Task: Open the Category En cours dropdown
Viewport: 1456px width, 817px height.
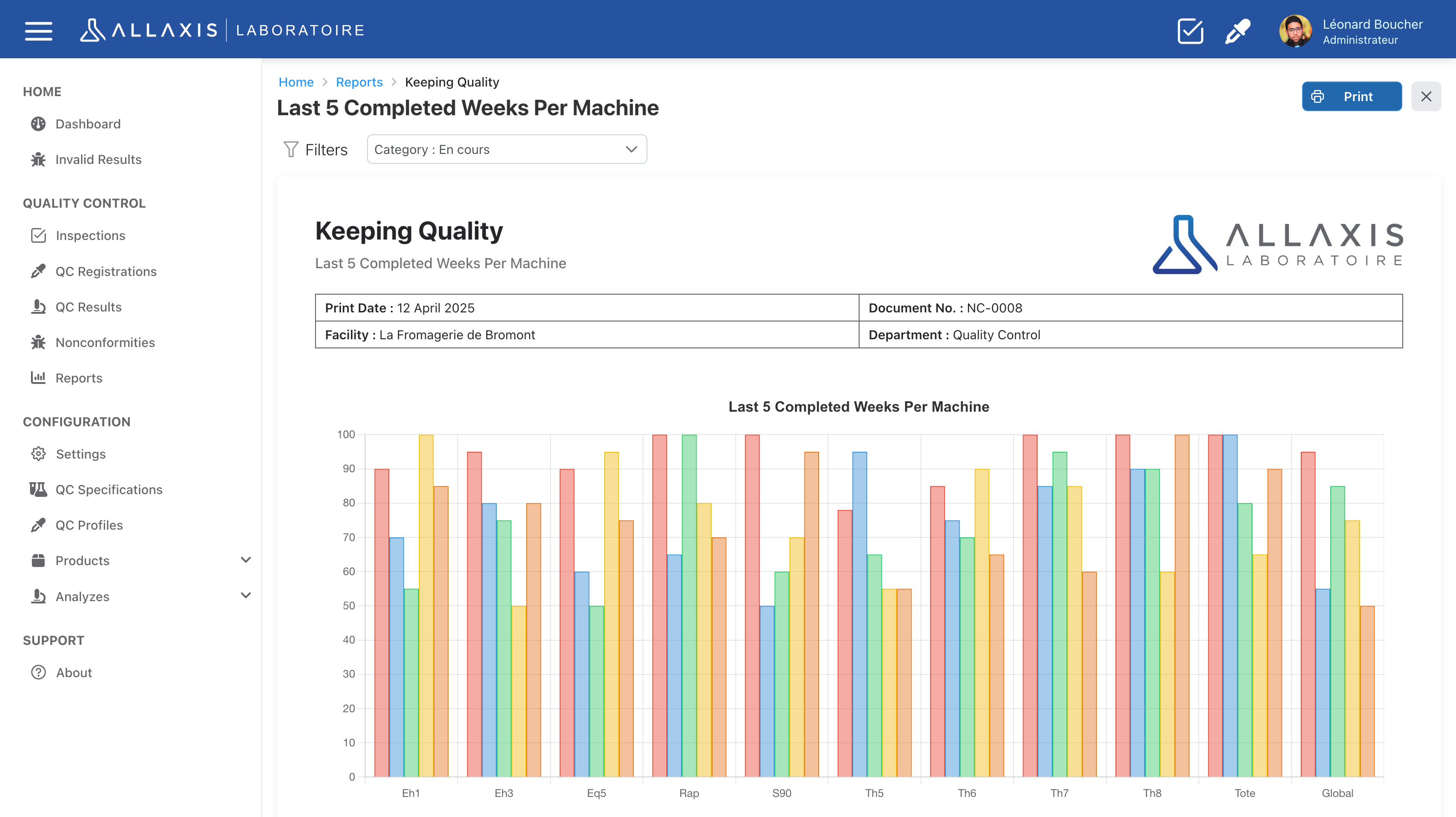Action: [x=506, y=149]
